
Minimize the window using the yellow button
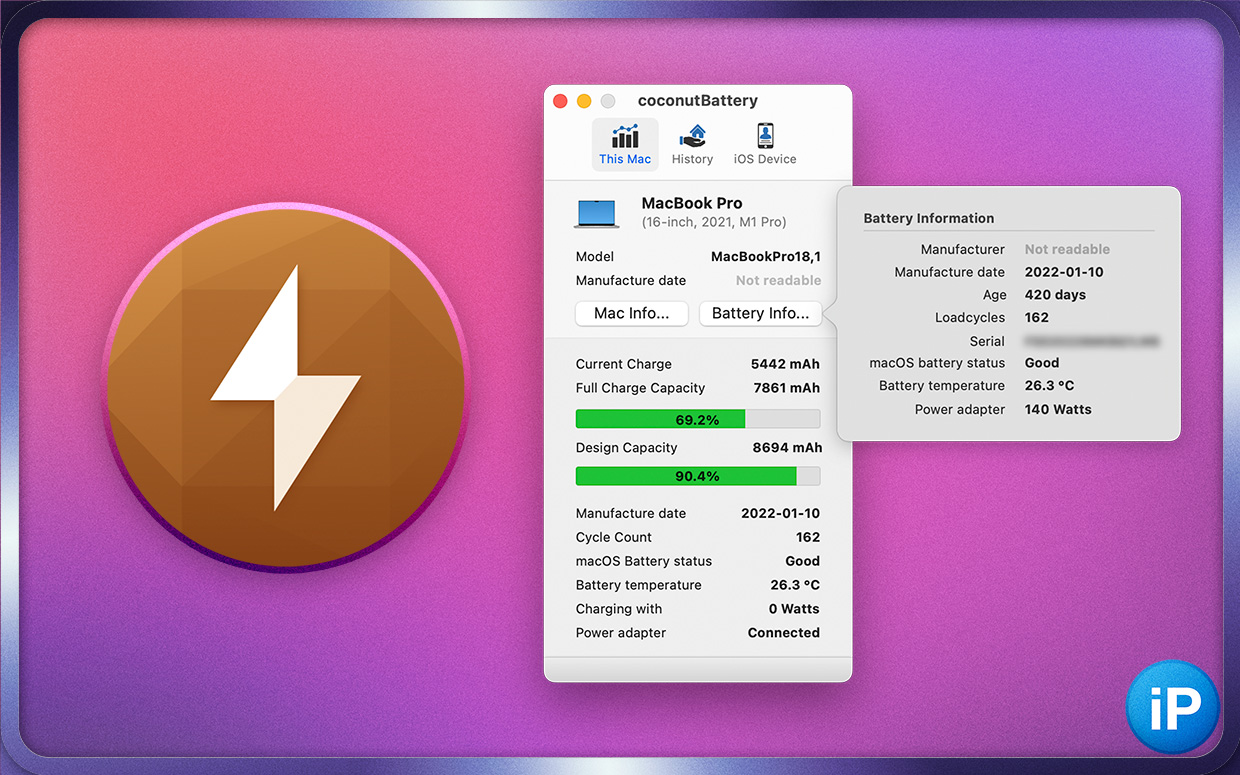pyautogui.click(x=584, y=101)
